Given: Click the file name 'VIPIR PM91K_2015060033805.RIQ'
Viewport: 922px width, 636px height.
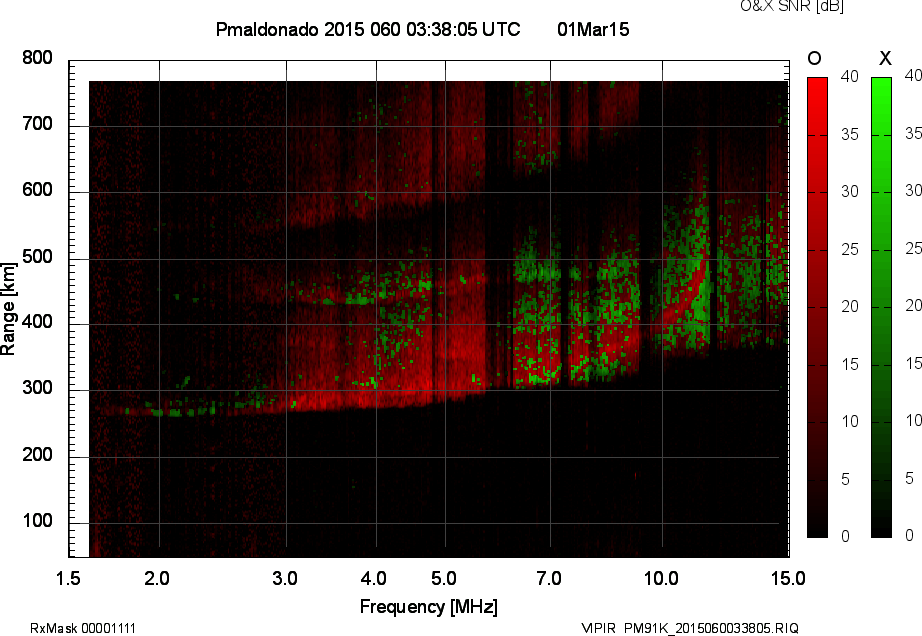Looking at the screenshot, I should [690, 628].
